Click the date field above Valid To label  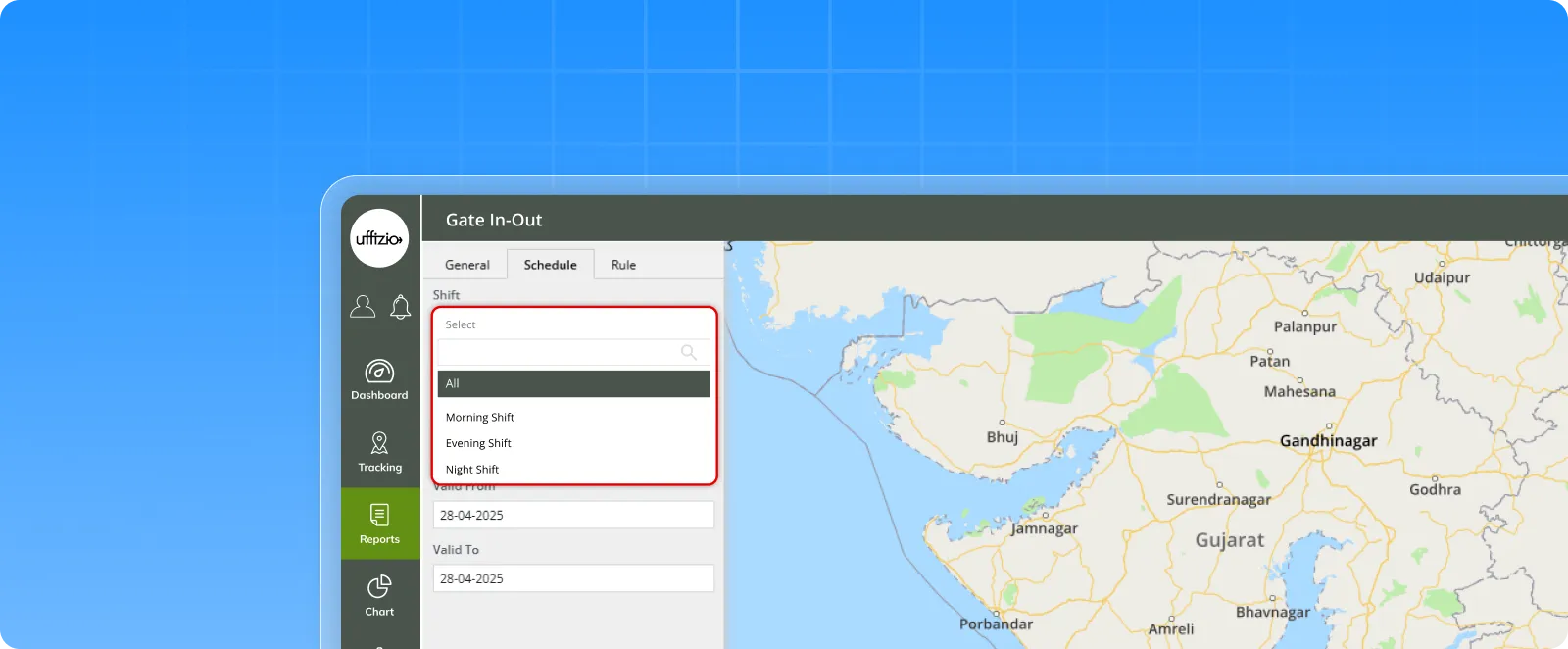tap(573, 515)
